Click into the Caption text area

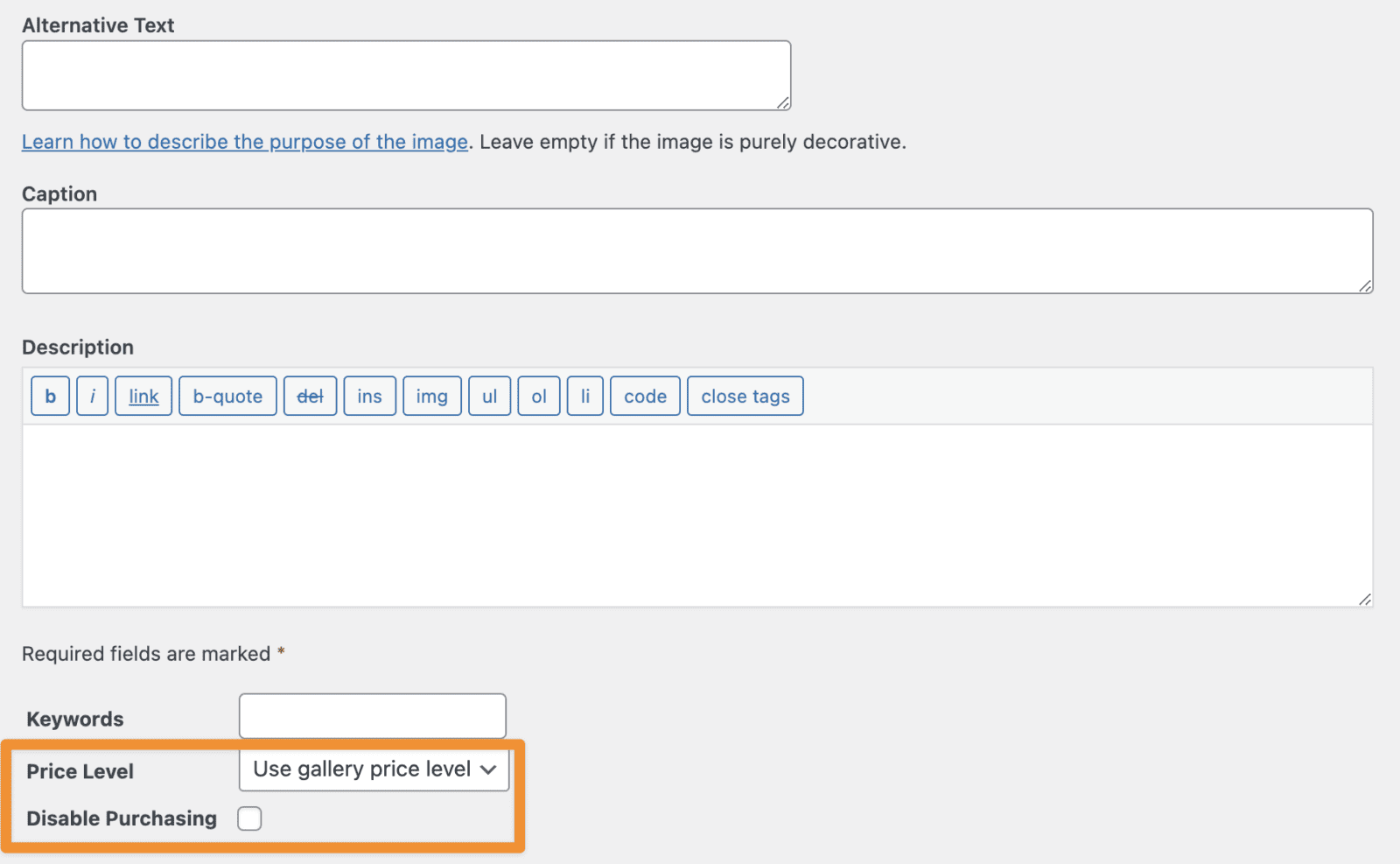pos(697,251)
